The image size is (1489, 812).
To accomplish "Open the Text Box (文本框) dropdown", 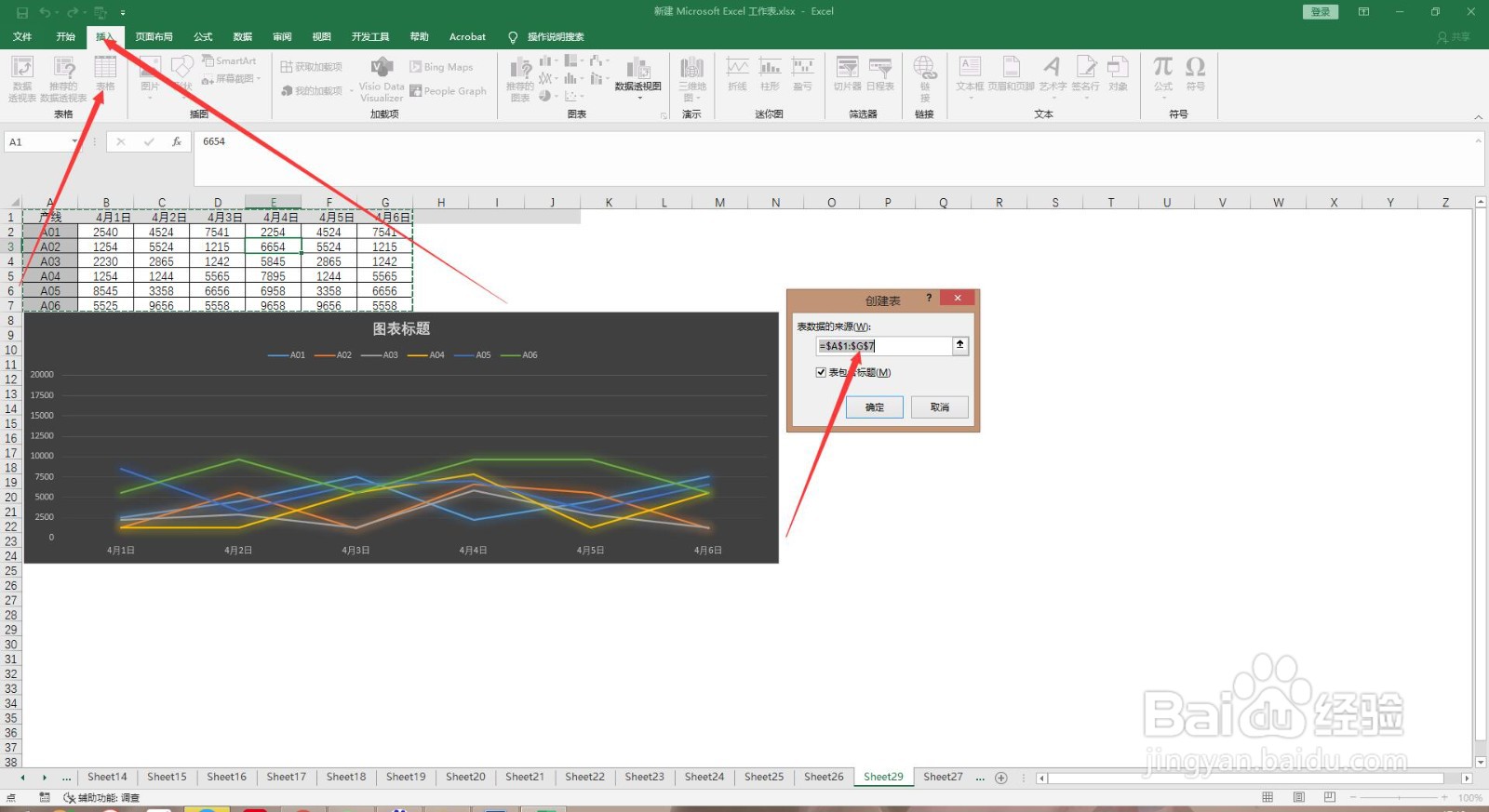I will pyautogui.click(x=970, y=79).
